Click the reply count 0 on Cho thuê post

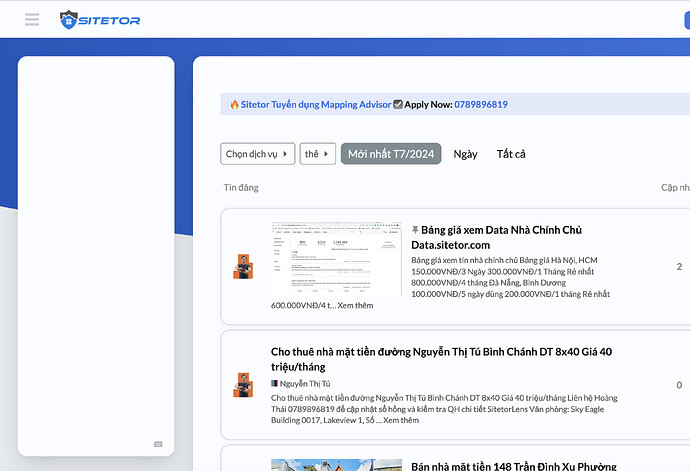679,385
